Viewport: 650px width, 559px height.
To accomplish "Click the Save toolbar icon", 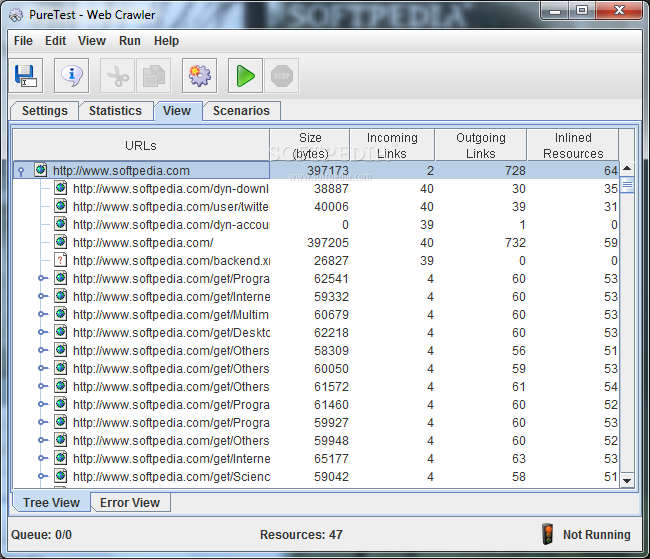I will (26, 76).
